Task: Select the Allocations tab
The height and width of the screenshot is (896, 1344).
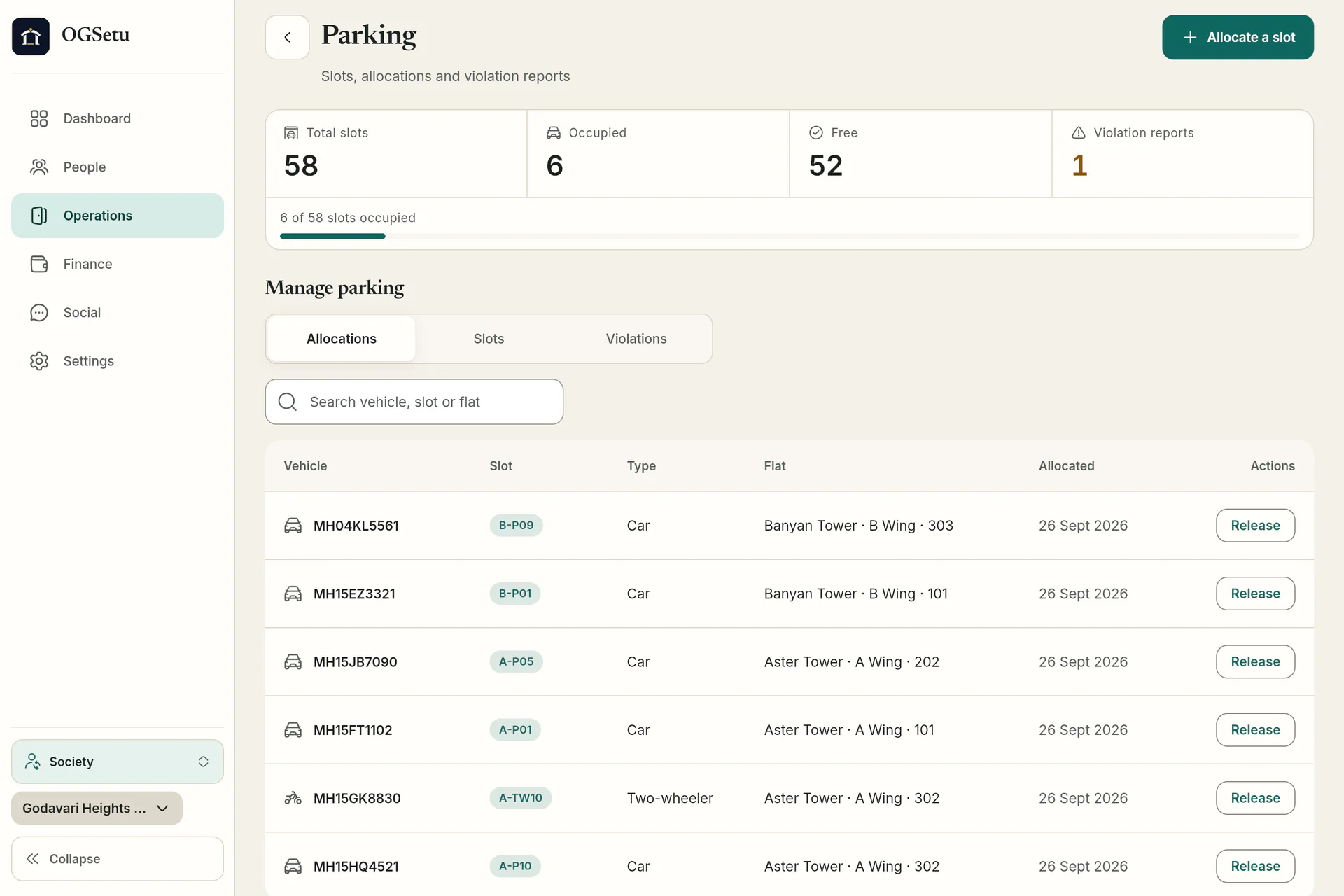Action: (x=342, y=339)
